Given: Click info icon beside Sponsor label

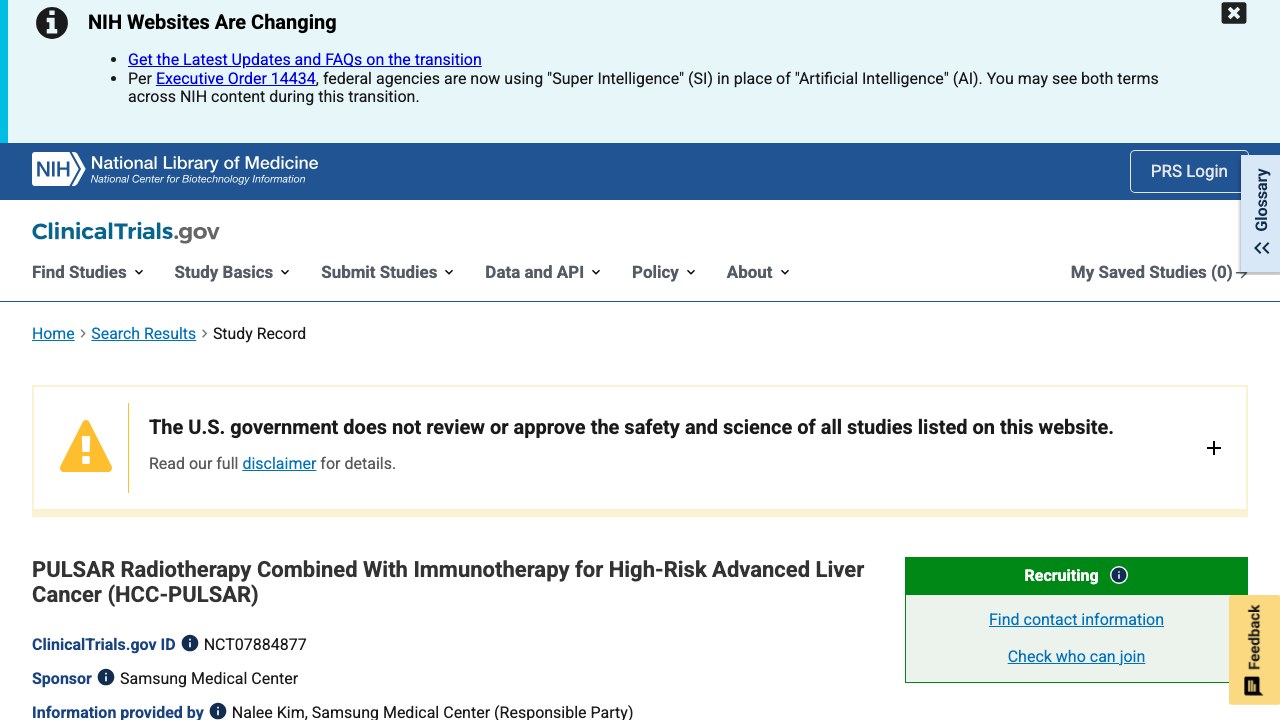Looking at the screenshot, I should 106,678.
